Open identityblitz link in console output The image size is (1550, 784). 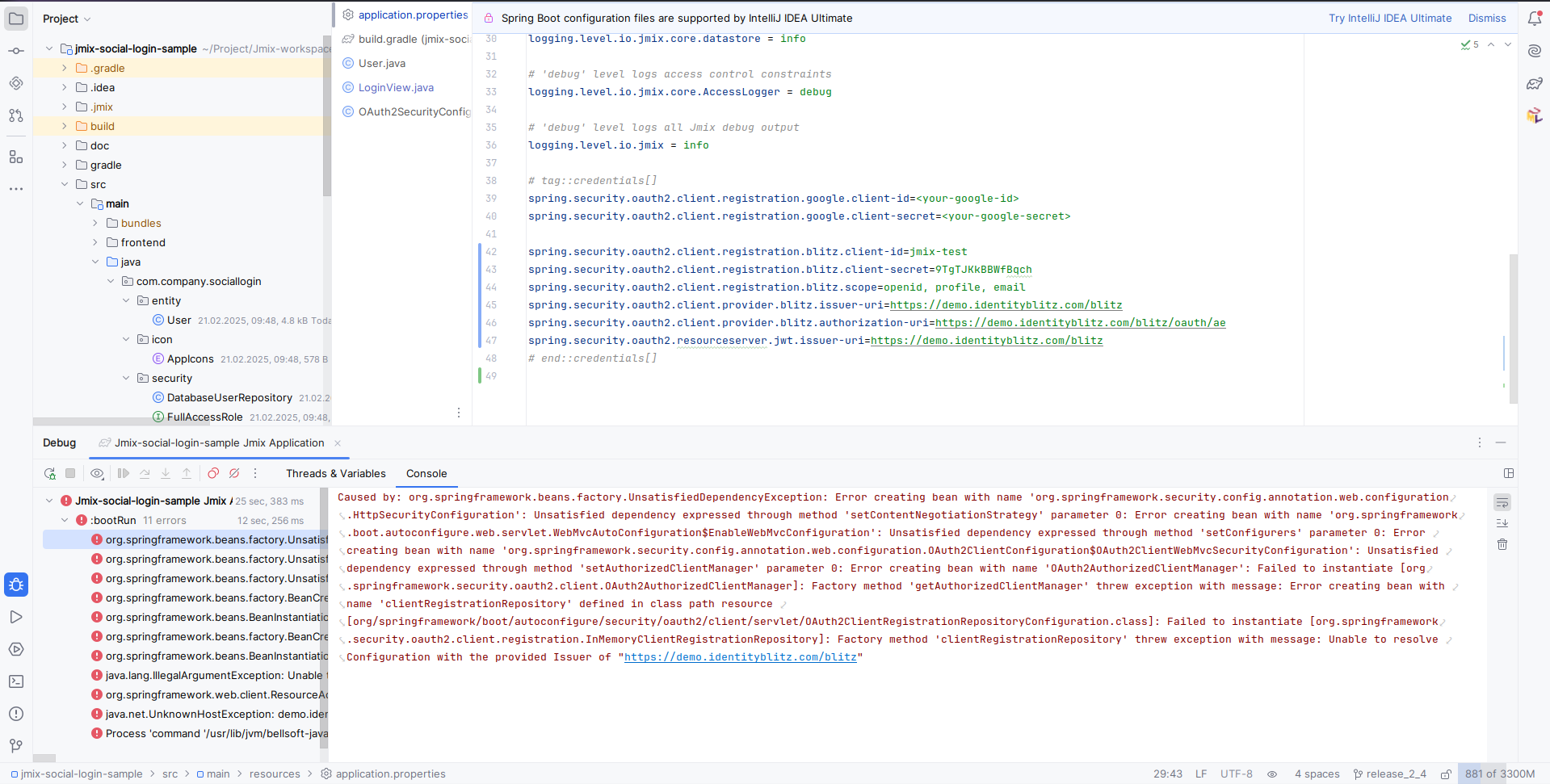click(741, 657)
